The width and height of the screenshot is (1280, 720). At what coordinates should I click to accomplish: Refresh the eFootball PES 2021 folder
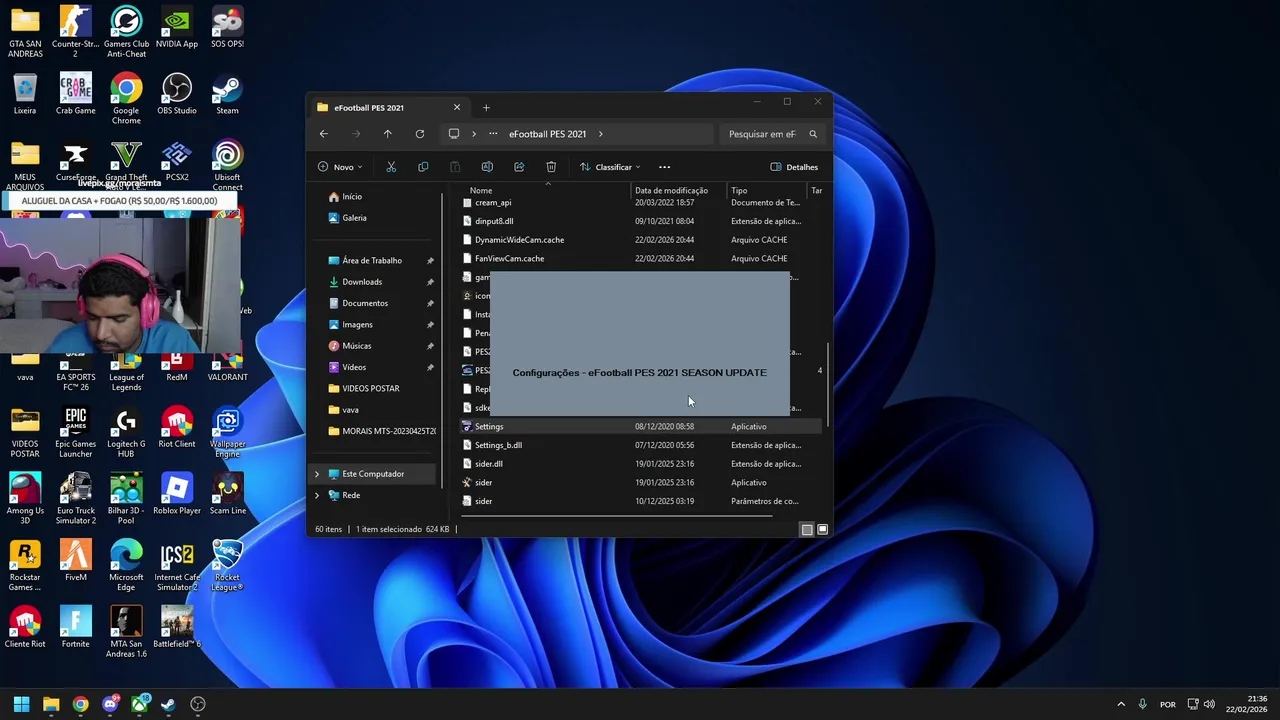(420, 134)
